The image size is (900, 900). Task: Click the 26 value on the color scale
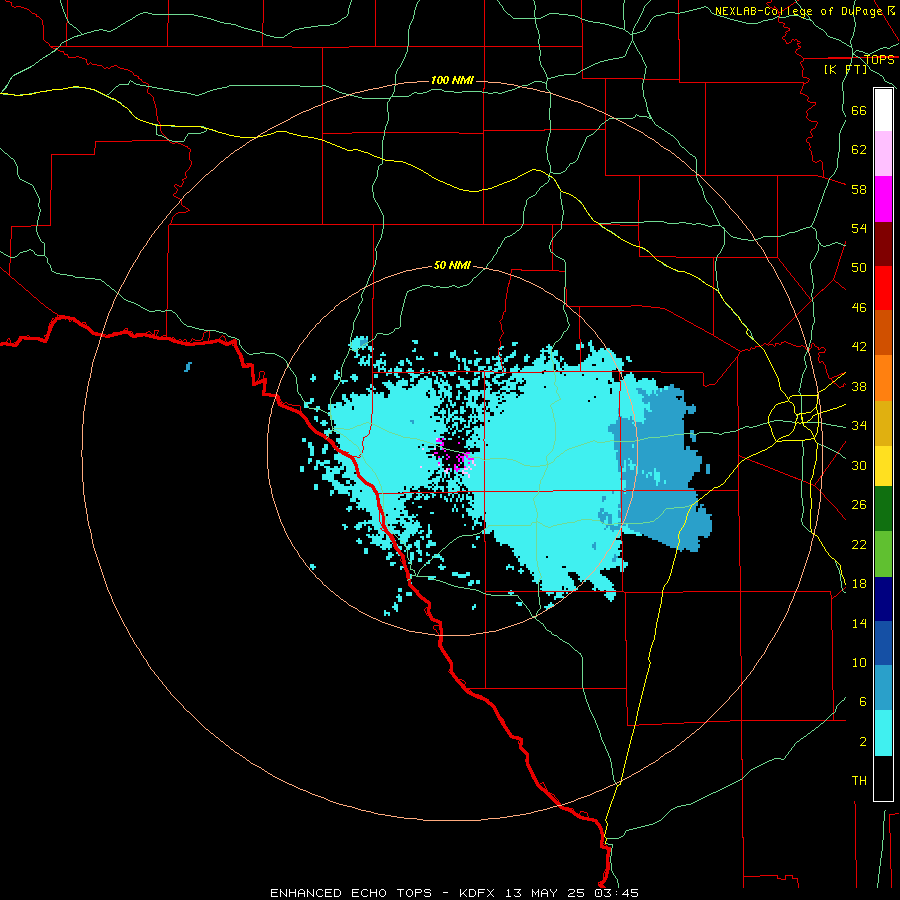point(859,505)
